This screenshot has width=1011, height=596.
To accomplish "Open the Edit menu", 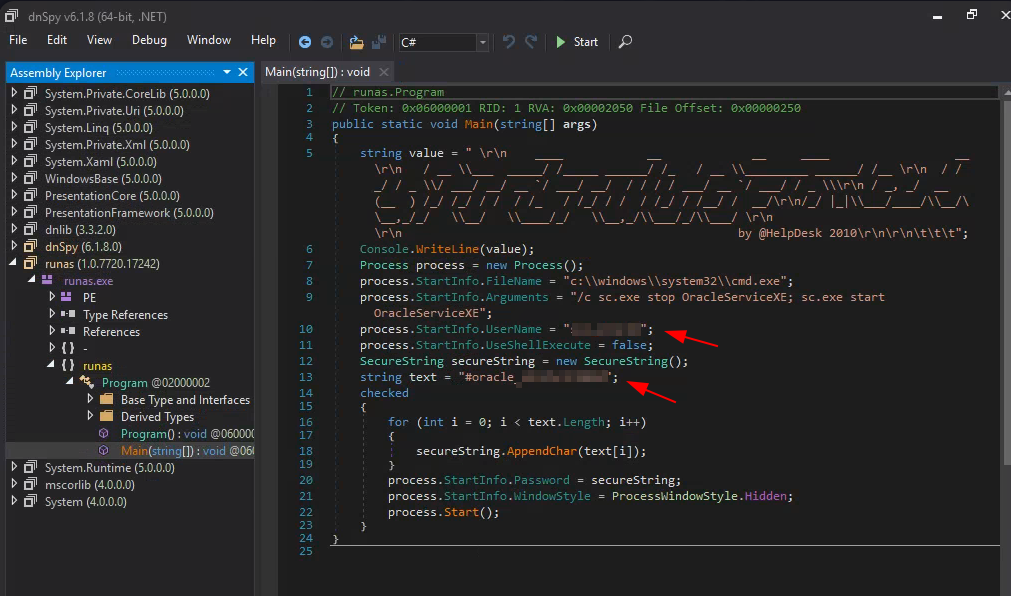I will pyautogui.click(x=57, y=40).
